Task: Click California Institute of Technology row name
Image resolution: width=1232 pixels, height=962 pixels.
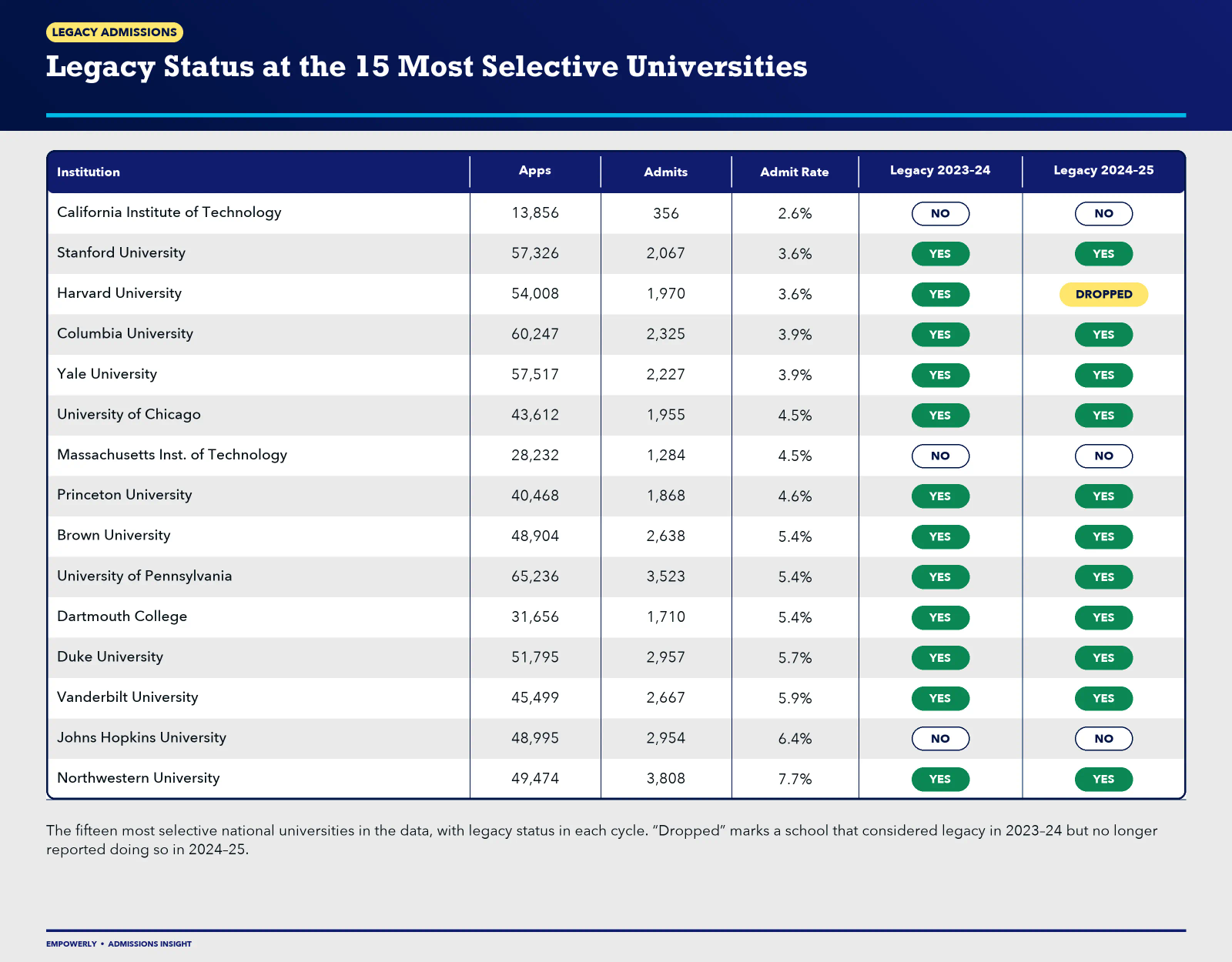Action: pyautogui.click(x=169, y=212)
